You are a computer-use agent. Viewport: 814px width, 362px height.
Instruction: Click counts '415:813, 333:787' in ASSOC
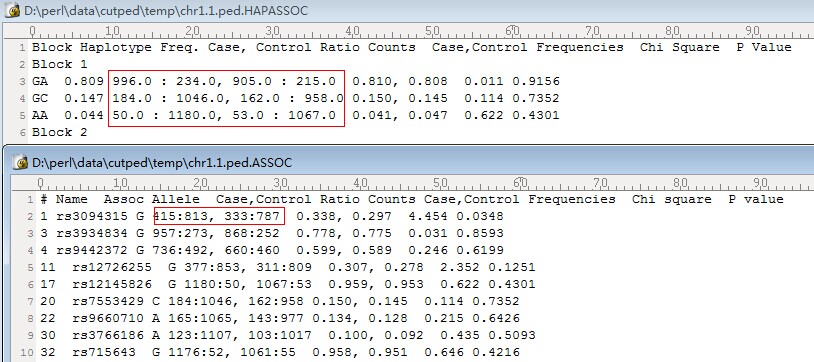click(x=216, y=216)
